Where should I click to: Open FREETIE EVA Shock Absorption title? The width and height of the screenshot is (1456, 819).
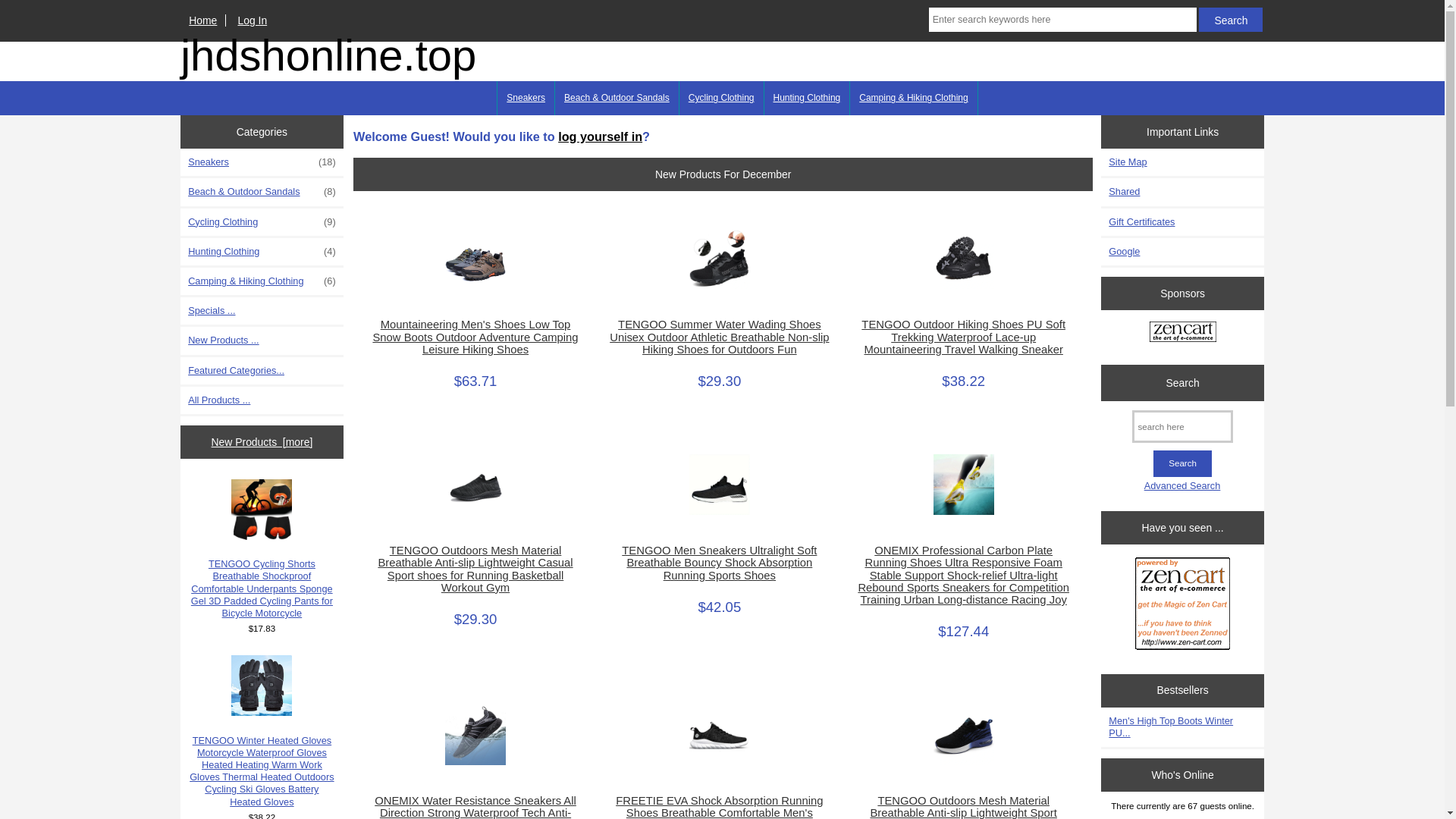pos(720,807)
